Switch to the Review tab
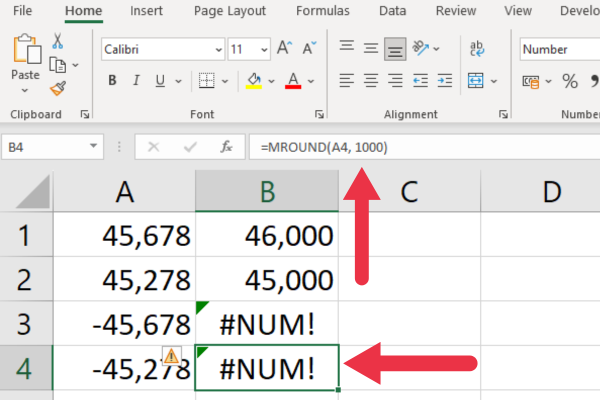 pos(456,11)
